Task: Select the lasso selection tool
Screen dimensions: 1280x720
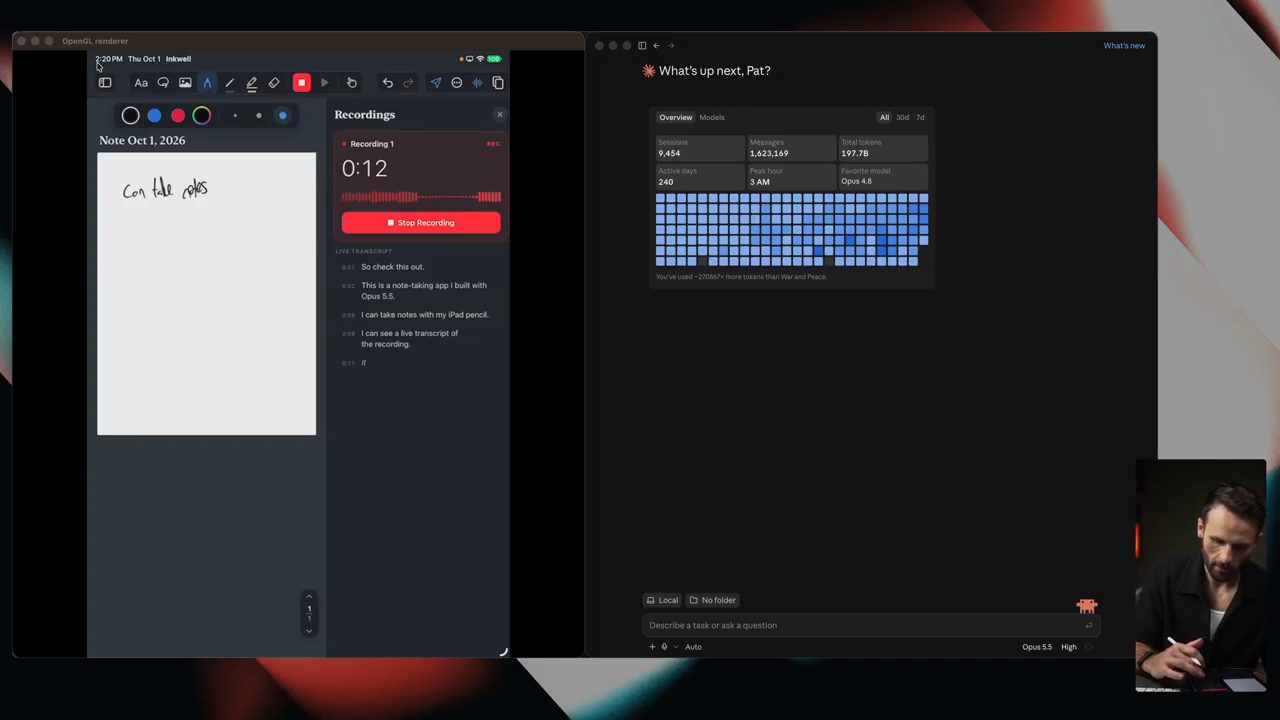Action: coord(163,83)
